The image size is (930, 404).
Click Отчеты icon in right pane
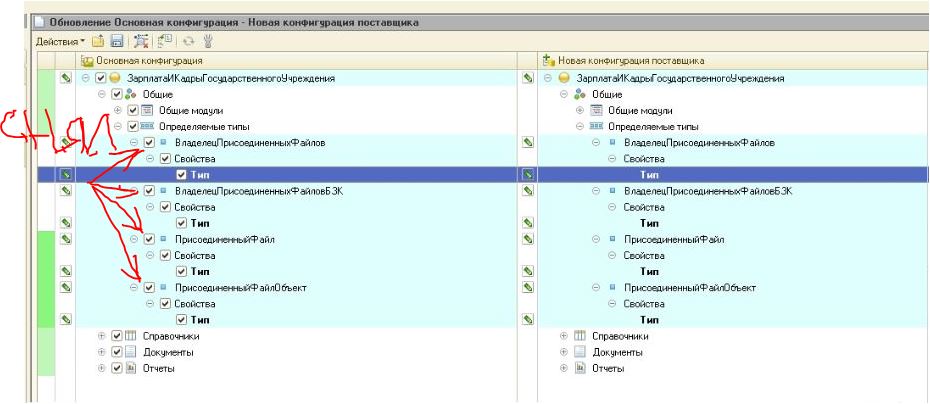pyautogui.click(x=581, y=368)
